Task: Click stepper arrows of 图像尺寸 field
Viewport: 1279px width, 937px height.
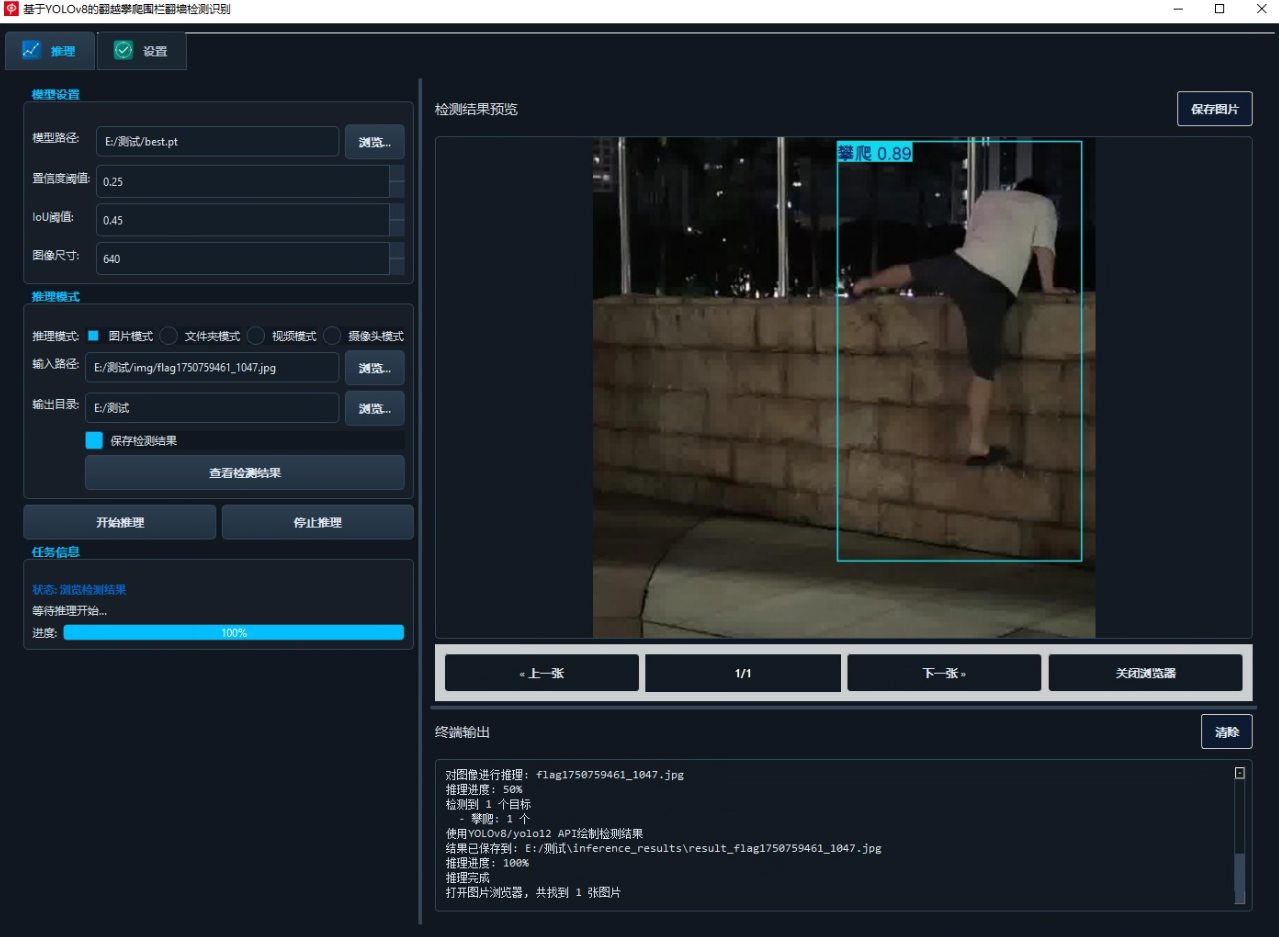Action: pos(397,258)
